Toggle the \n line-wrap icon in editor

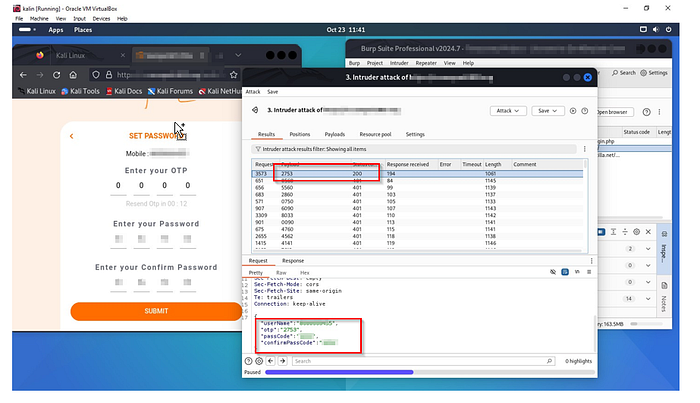577,272
